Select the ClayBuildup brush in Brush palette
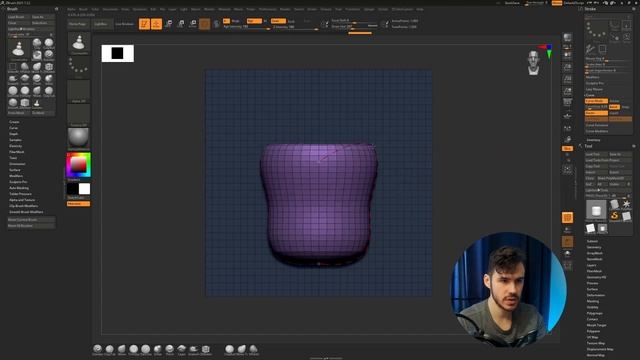 (49, 43)
